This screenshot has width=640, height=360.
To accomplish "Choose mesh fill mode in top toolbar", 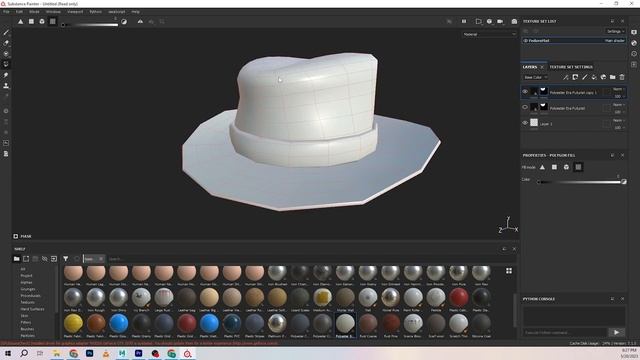I will (42, 21).
